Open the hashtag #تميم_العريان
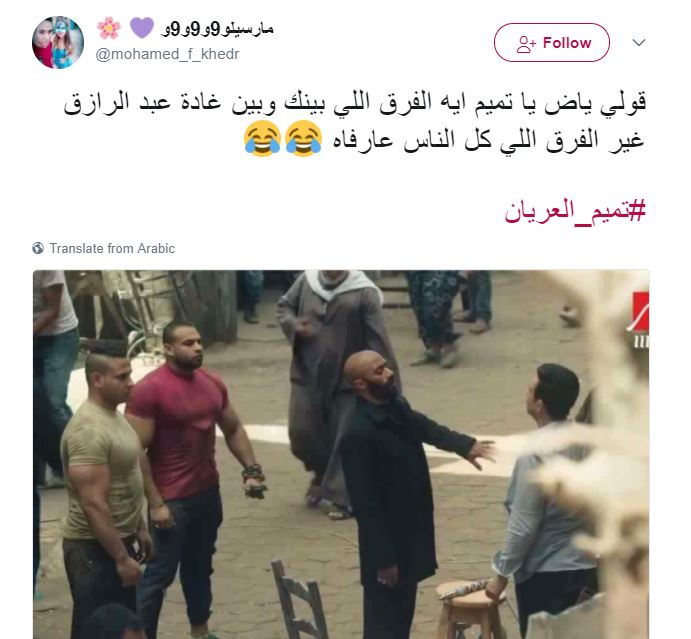The height and width of the screenshot is (639, 691). pyautogui.click(x=575, y=211)
